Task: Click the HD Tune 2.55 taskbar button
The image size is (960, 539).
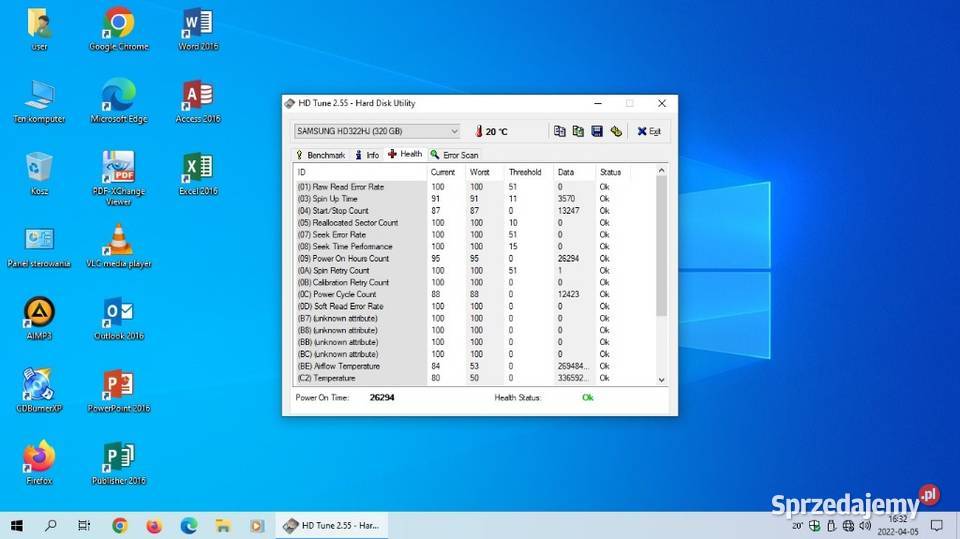Action: [x=331, y=526]
